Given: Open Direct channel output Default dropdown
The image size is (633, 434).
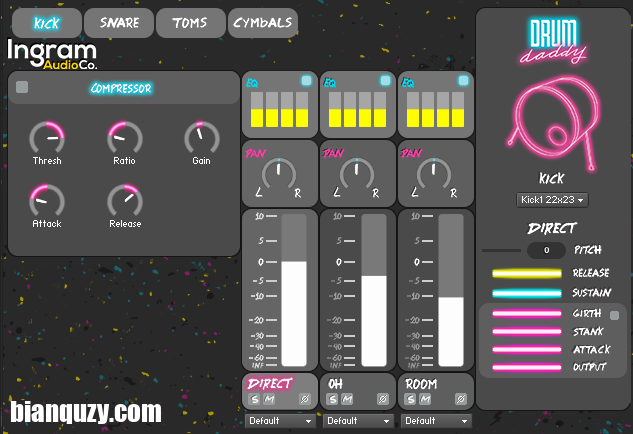Looking at the screenshot, I should coord(280,421).
